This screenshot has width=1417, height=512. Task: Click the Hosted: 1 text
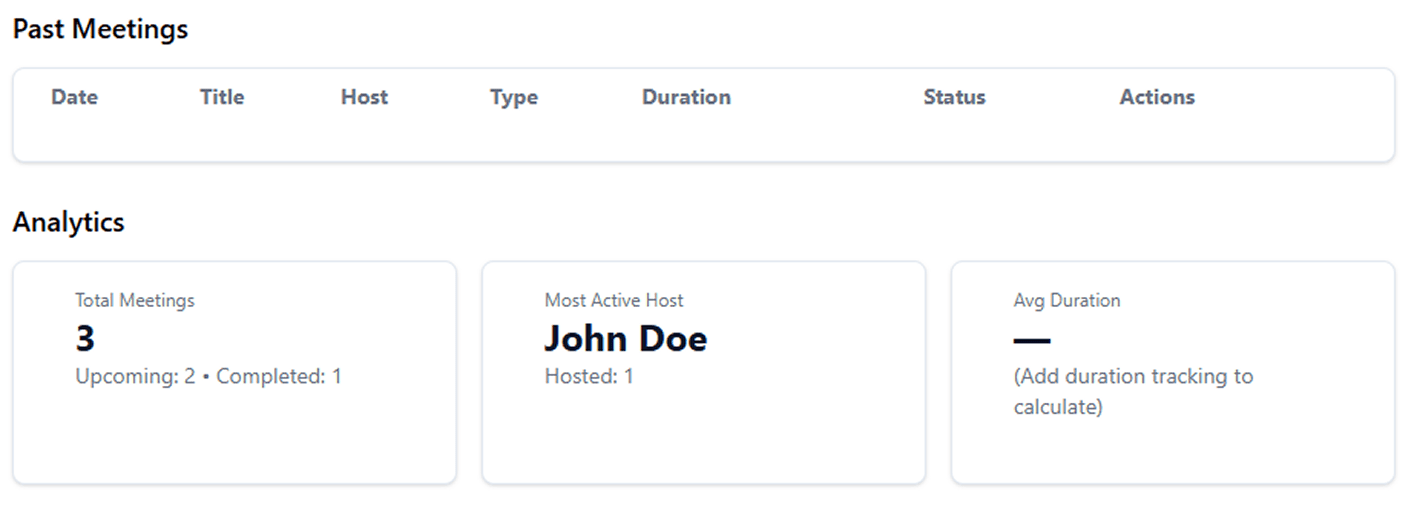click(589, 377)
